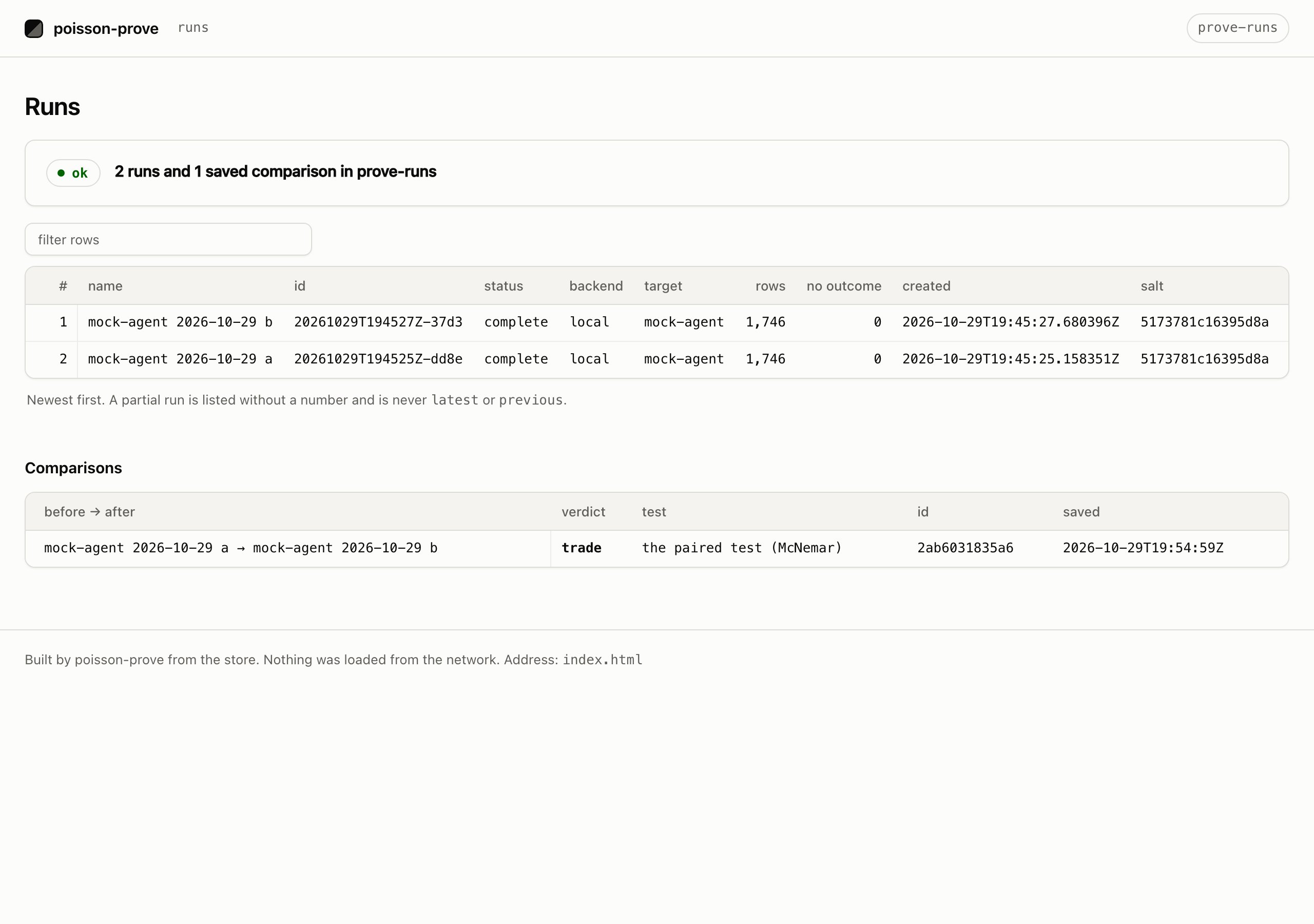
Task: Sort runs by backend column header
Action: tap(596, 286)
